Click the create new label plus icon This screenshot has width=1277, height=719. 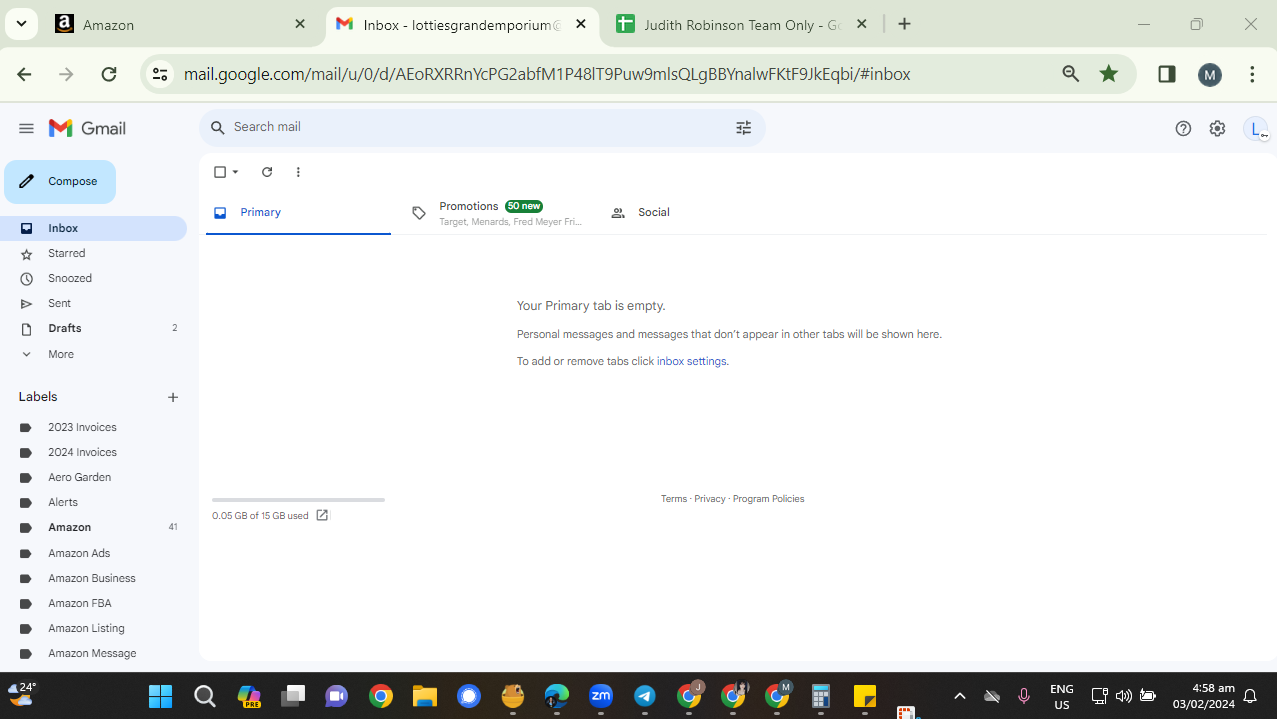(x=173, y=397)
